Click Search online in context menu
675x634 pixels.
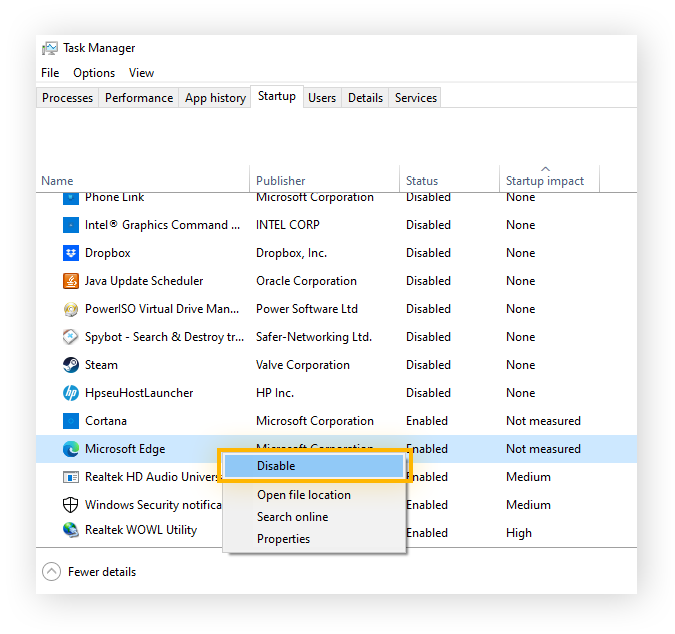(x=292, y=517)
